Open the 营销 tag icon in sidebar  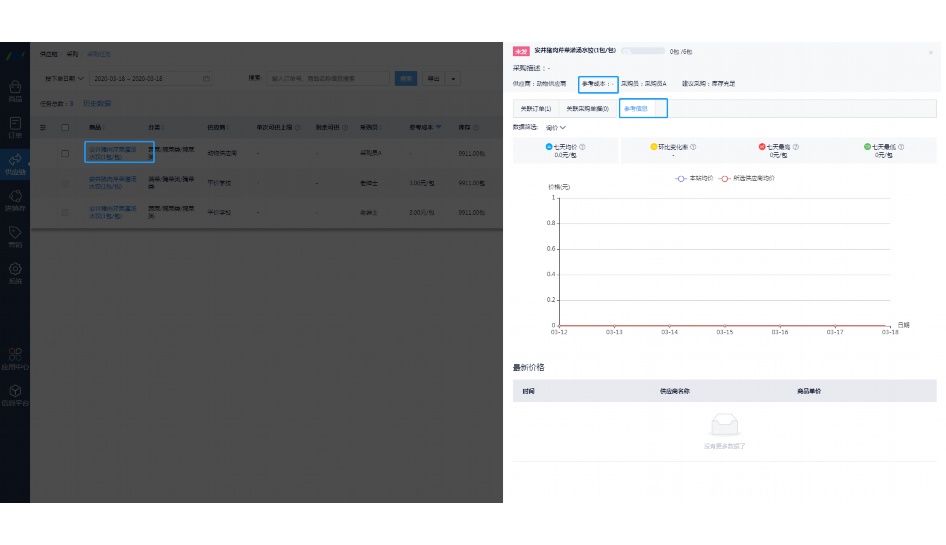[x=15, y=236]
